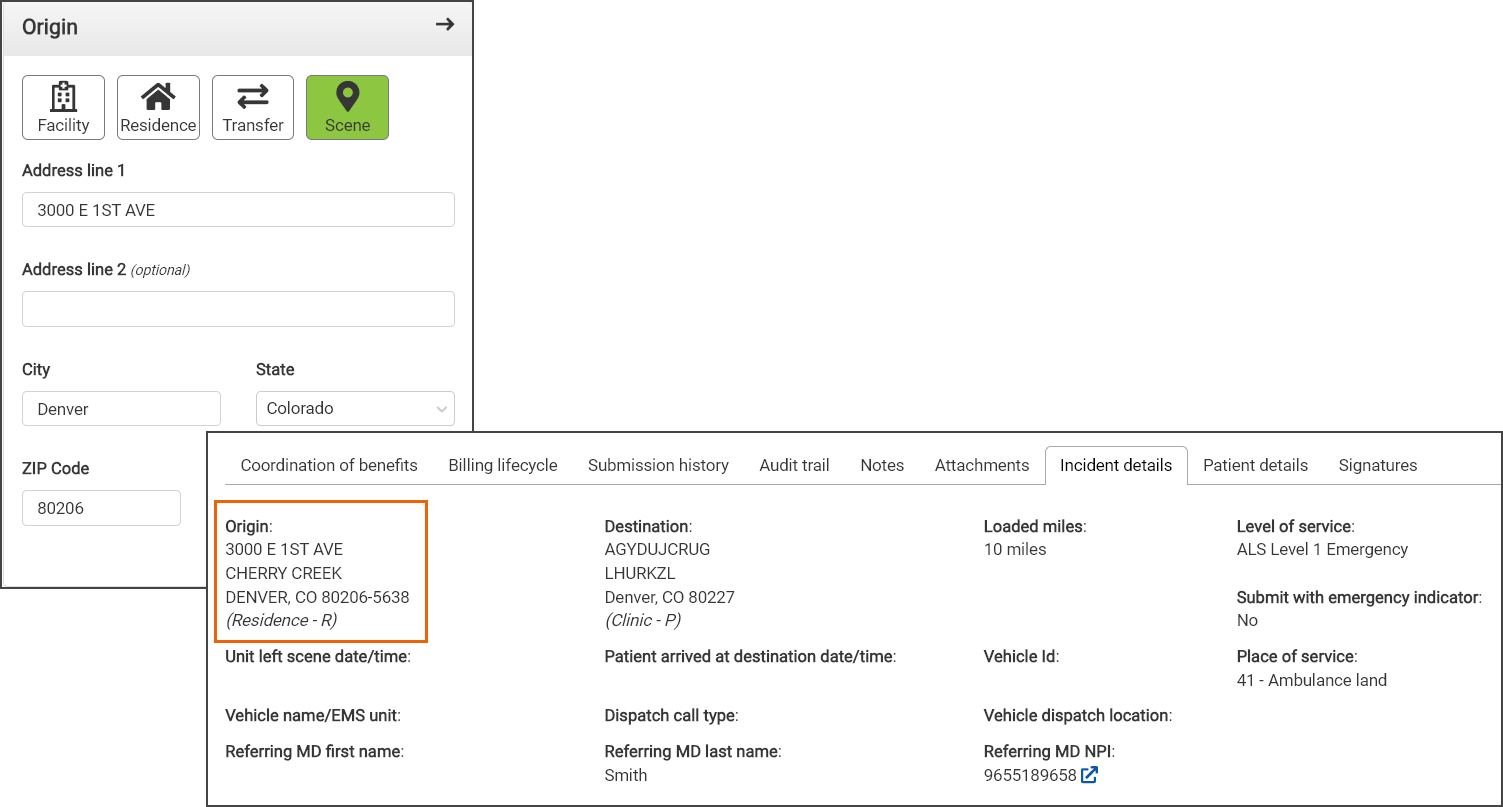Screen dimensions: 1503x807
Task: Toggle the green Scene location button
Action: pyautogui.click(x=347, y=107)
